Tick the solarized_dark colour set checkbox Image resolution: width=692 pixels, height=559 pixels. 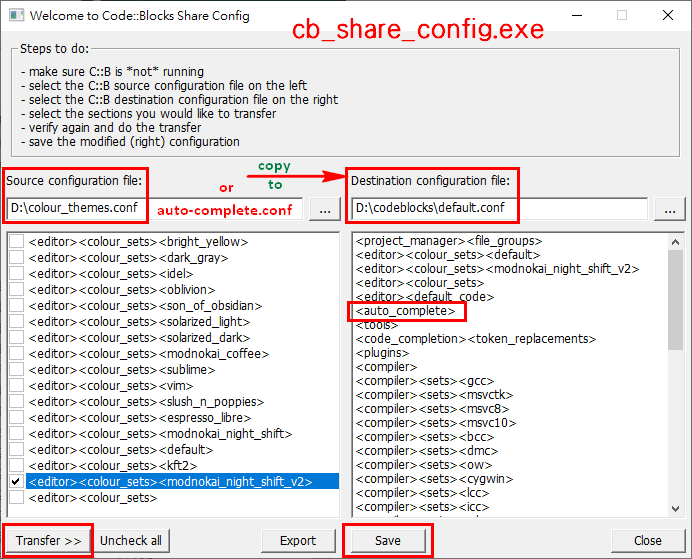[x=16, y=338]
